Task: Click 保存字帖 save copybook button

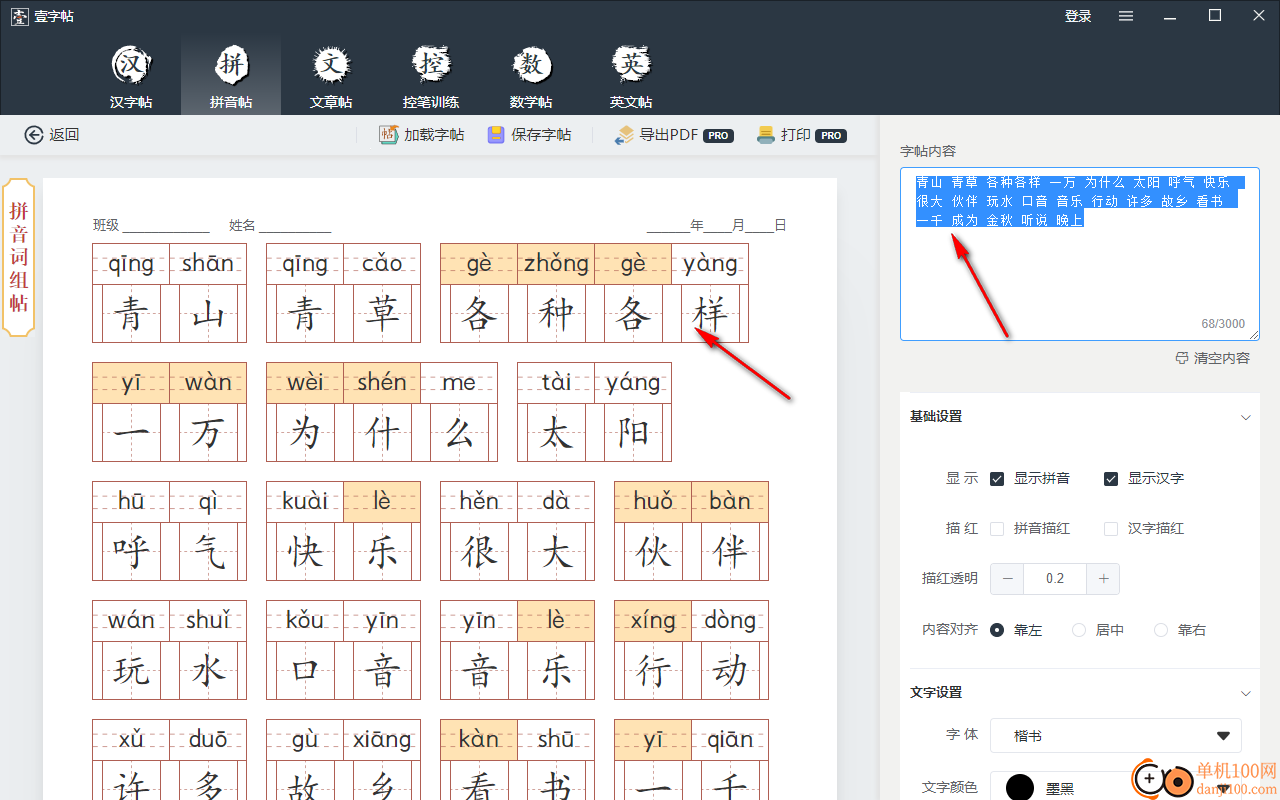Action: (x=529, y=135)
